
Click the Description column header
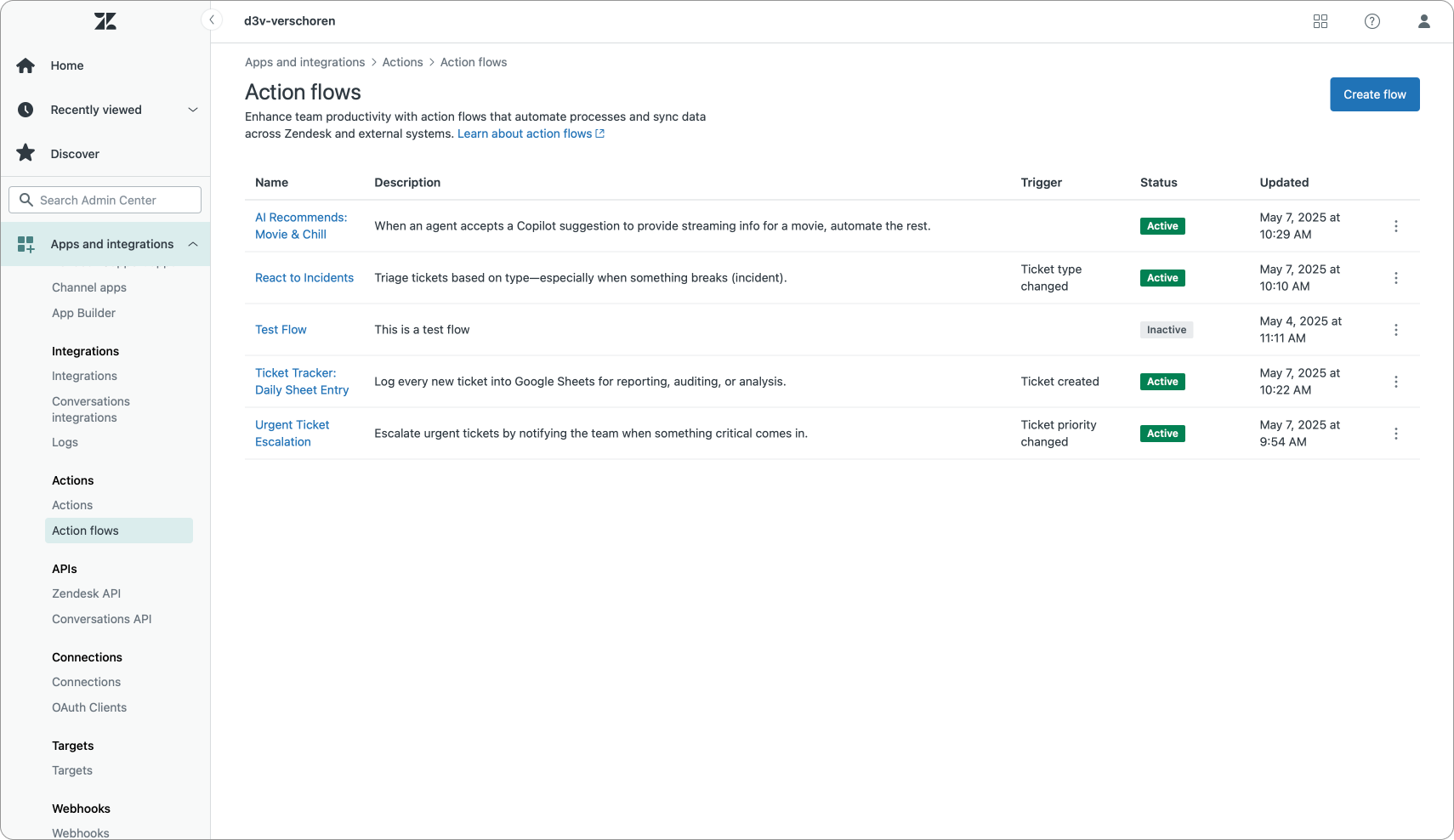point(407,183)
